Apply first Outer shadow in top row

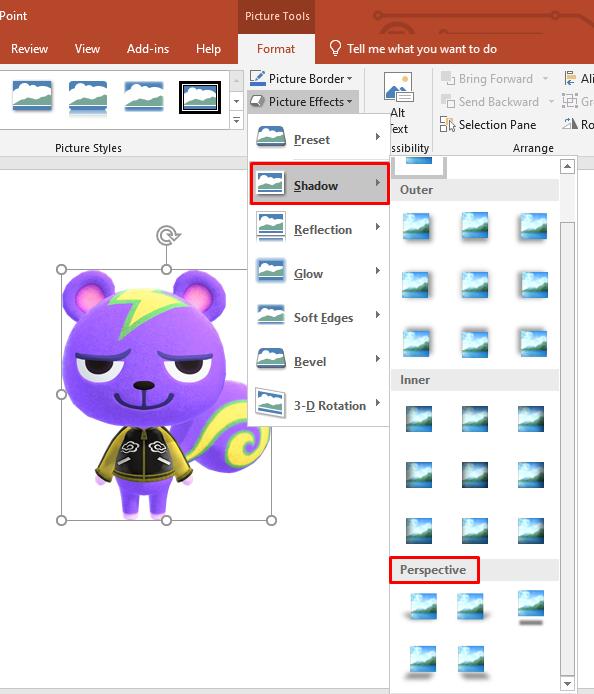417,226
